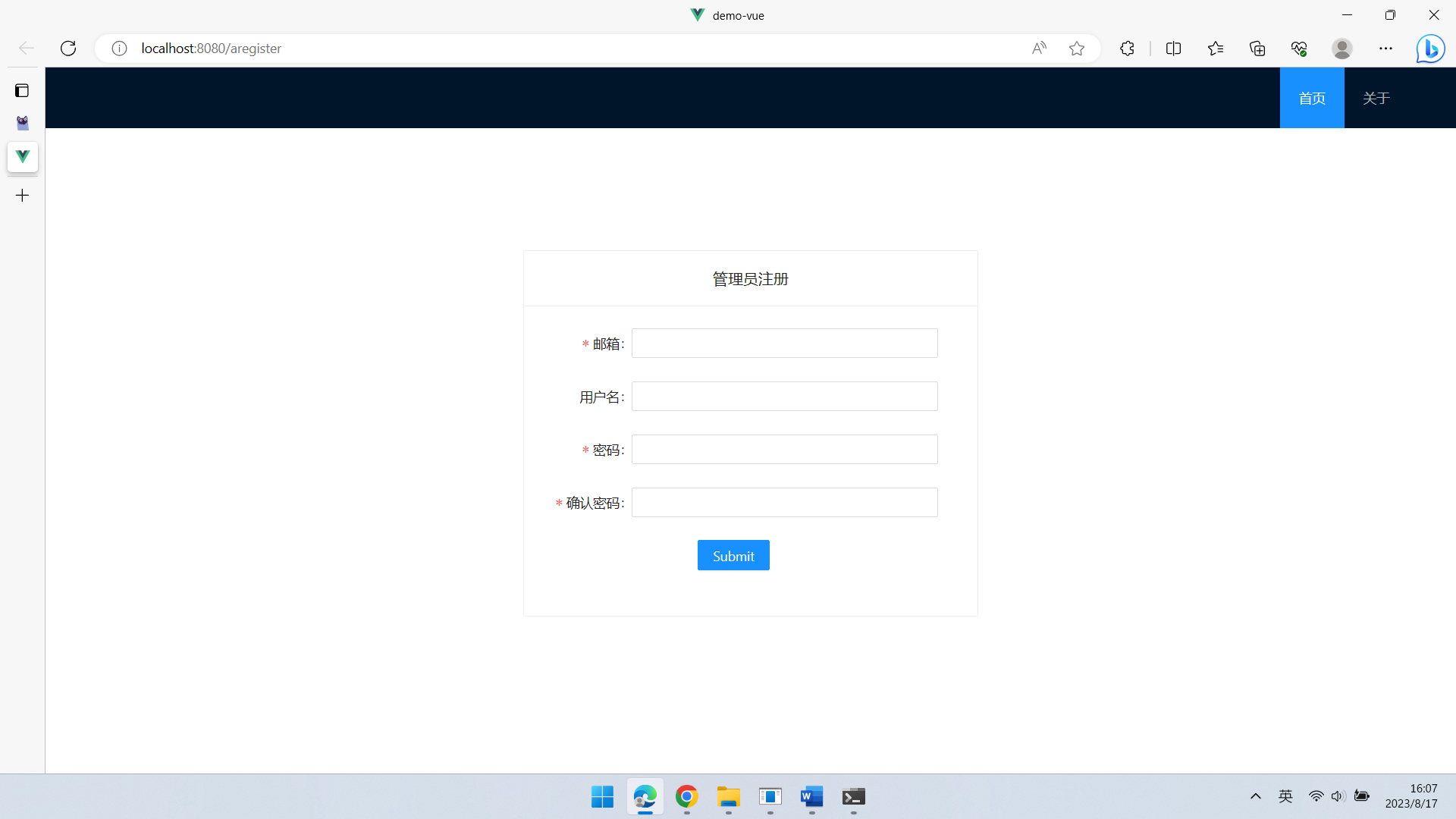Show hidden system tray icons
Screen dimensions: 1456x819
tap(1256, 796)
